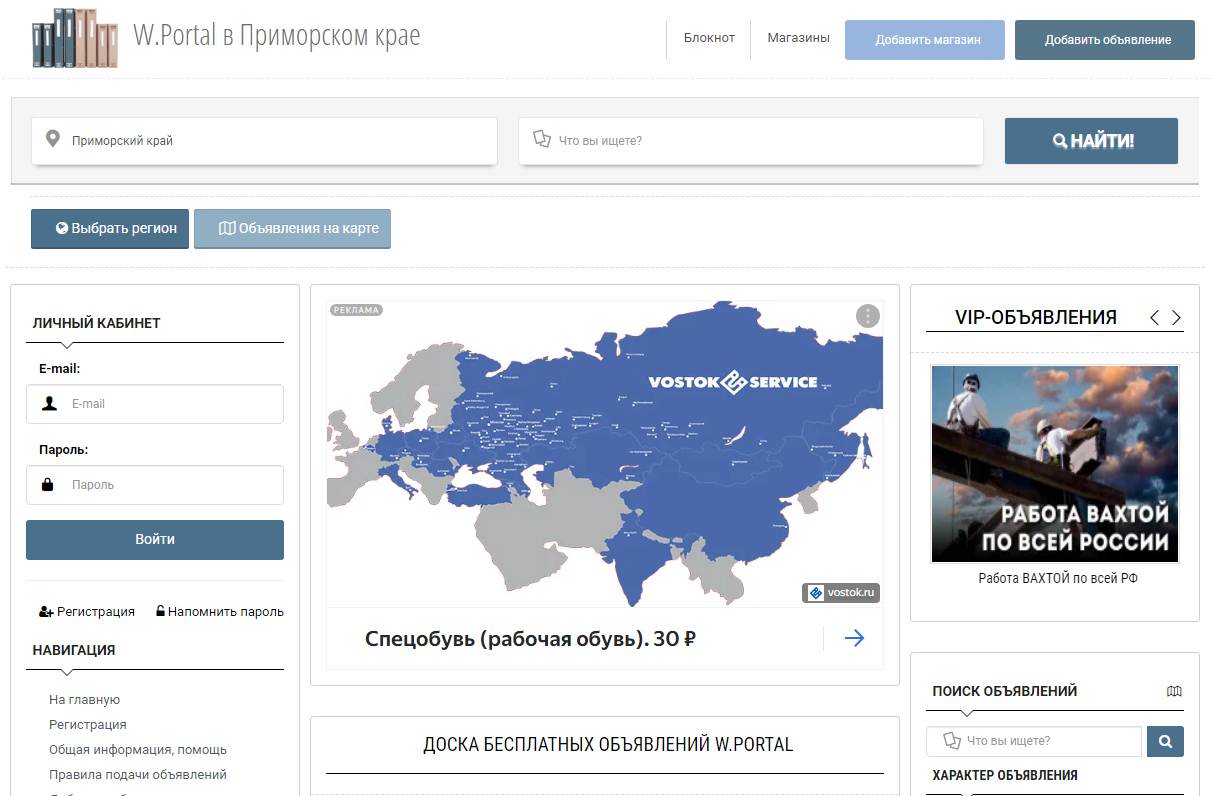The height and width of the screenshot is (796, 1212).
Task: Click the magnifier search button in sidebar search
Action: pyautogui.click(x=1165, y=741)
